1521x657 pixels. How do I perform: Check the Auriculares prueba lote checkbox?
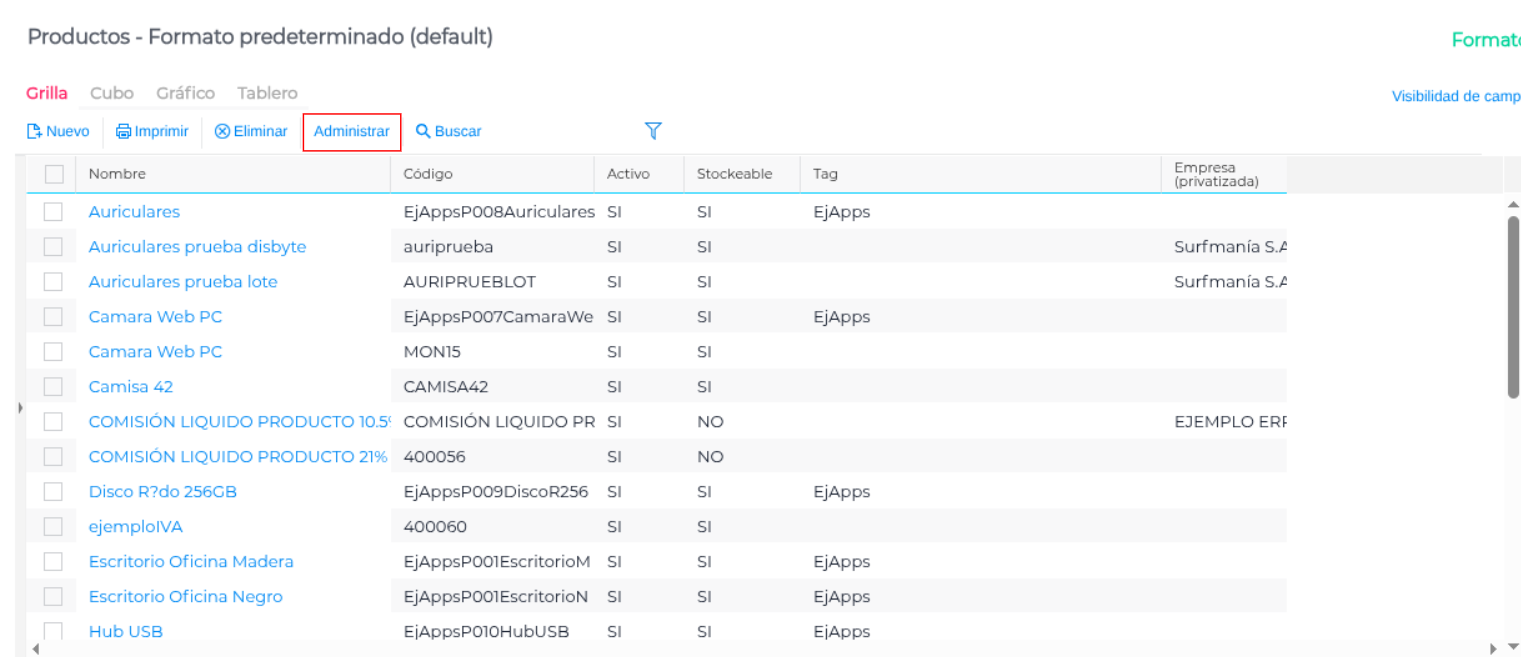tap(53, 282)
